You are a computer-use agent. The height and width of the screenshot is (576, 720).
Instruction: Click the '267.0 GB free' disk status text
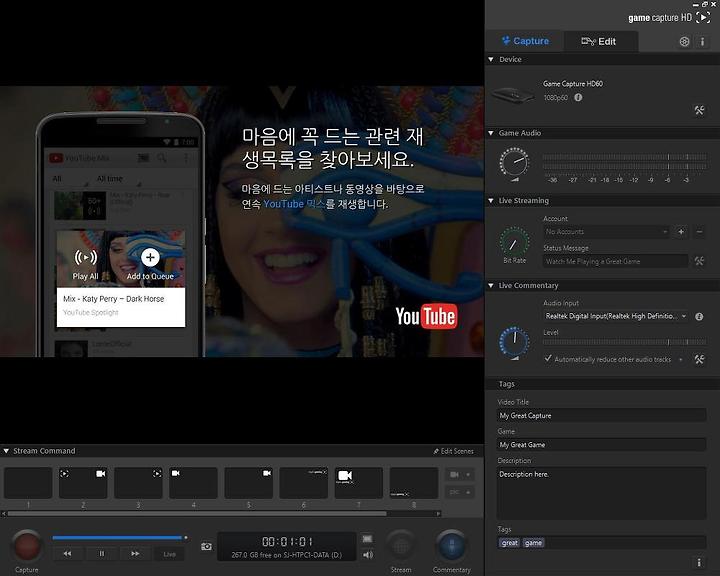[x=287, y=555]
